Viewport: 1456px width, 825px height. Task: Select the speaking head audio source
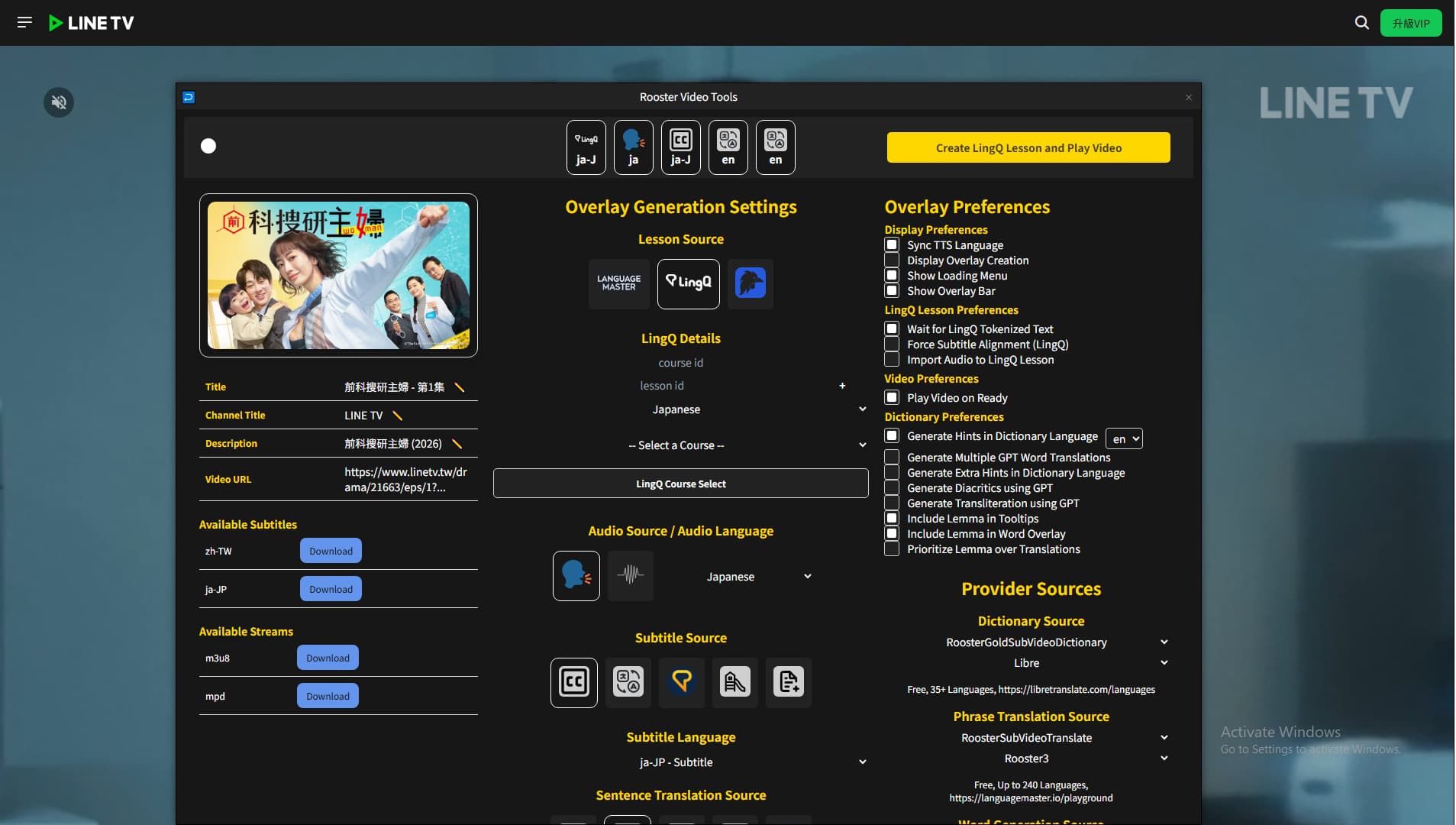click(x=576, y=575)
